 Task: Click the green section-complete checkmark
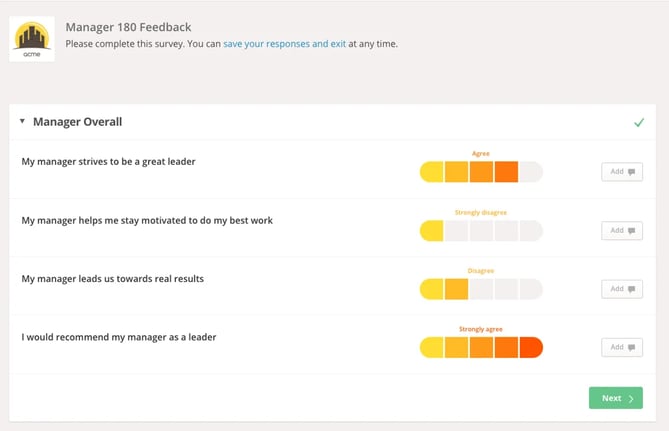639,122
